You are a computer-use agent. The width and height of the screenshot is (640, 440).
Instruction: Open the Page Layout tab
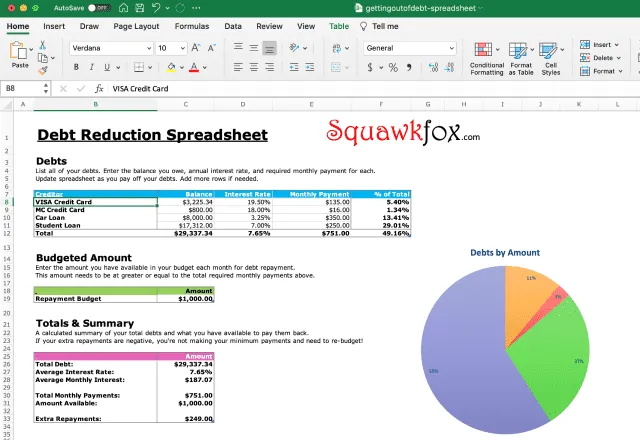(x=136, y=26)
